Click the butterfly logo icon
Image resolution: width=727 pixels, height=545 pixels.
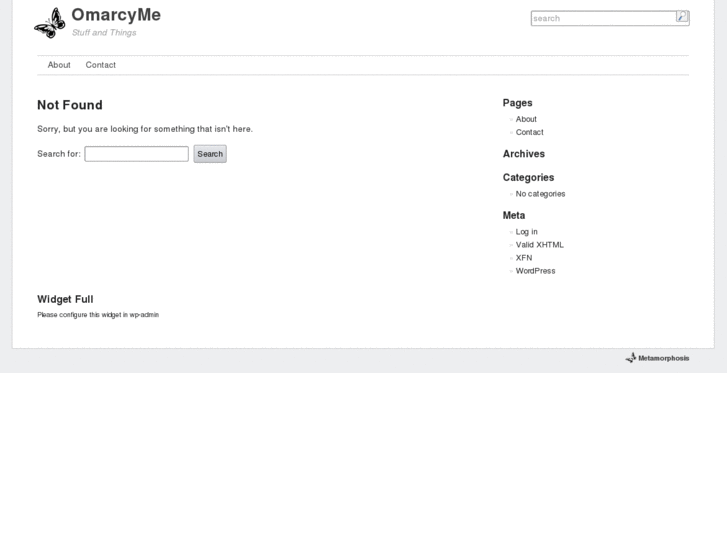(x=50, y=22)
